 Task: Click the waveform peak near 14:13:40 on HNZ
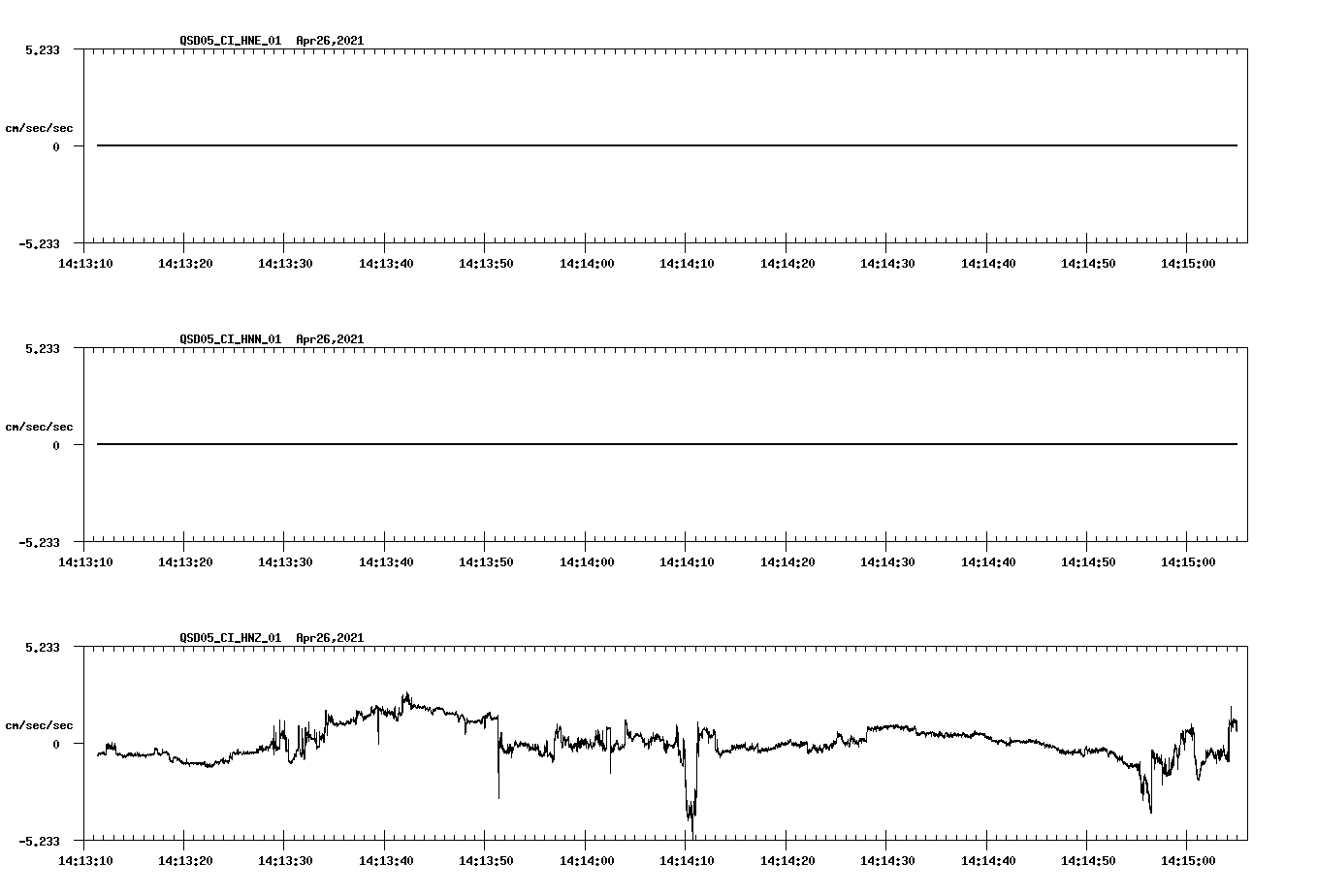tap(405, 693)
